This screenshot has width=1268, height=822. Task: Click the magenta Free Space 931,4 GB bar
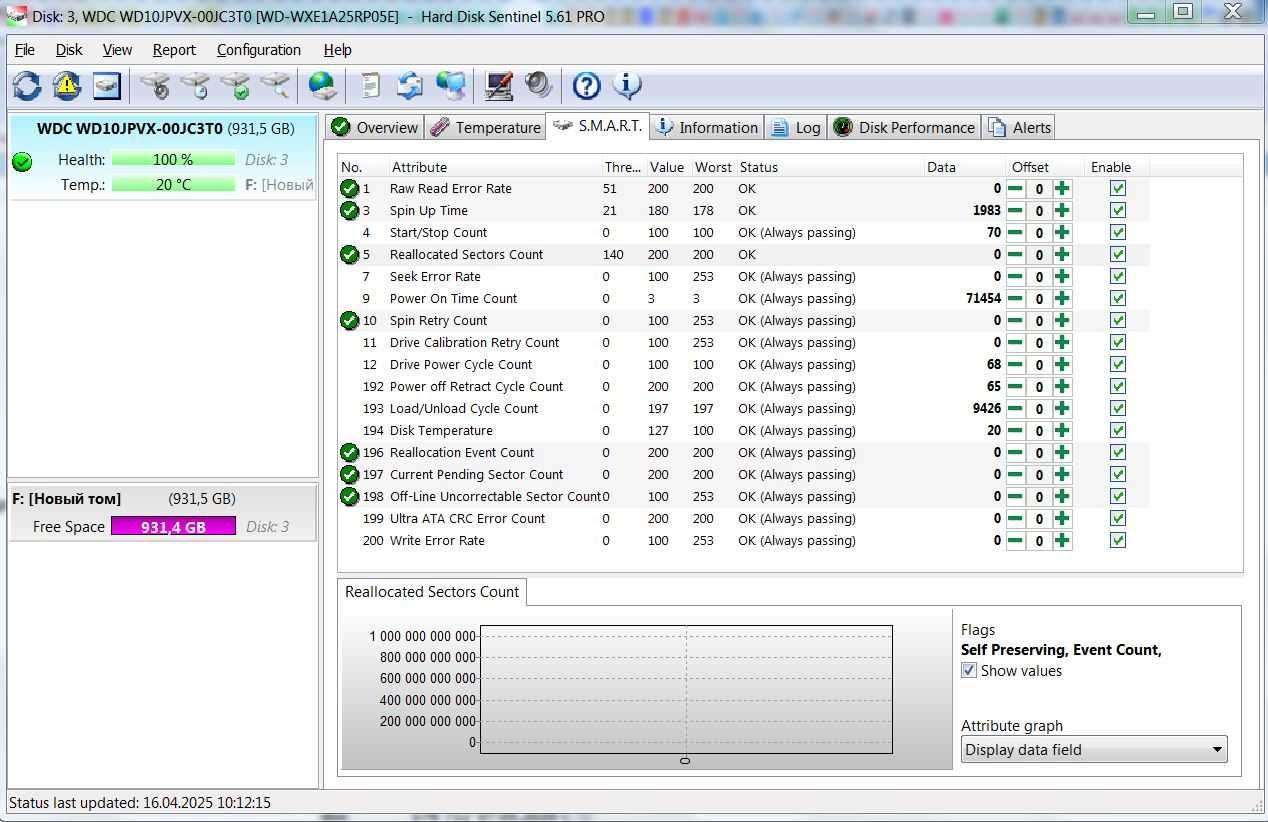coord(173,526)
